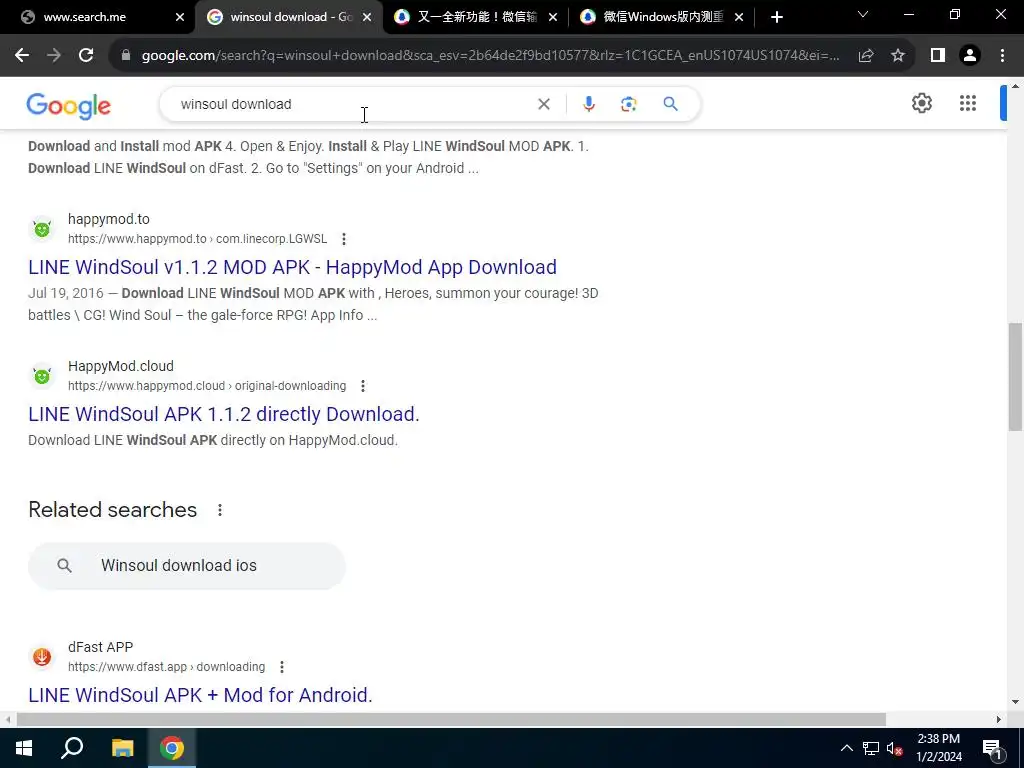
Task: Open the notification center icon
Action: click(991, 749)
